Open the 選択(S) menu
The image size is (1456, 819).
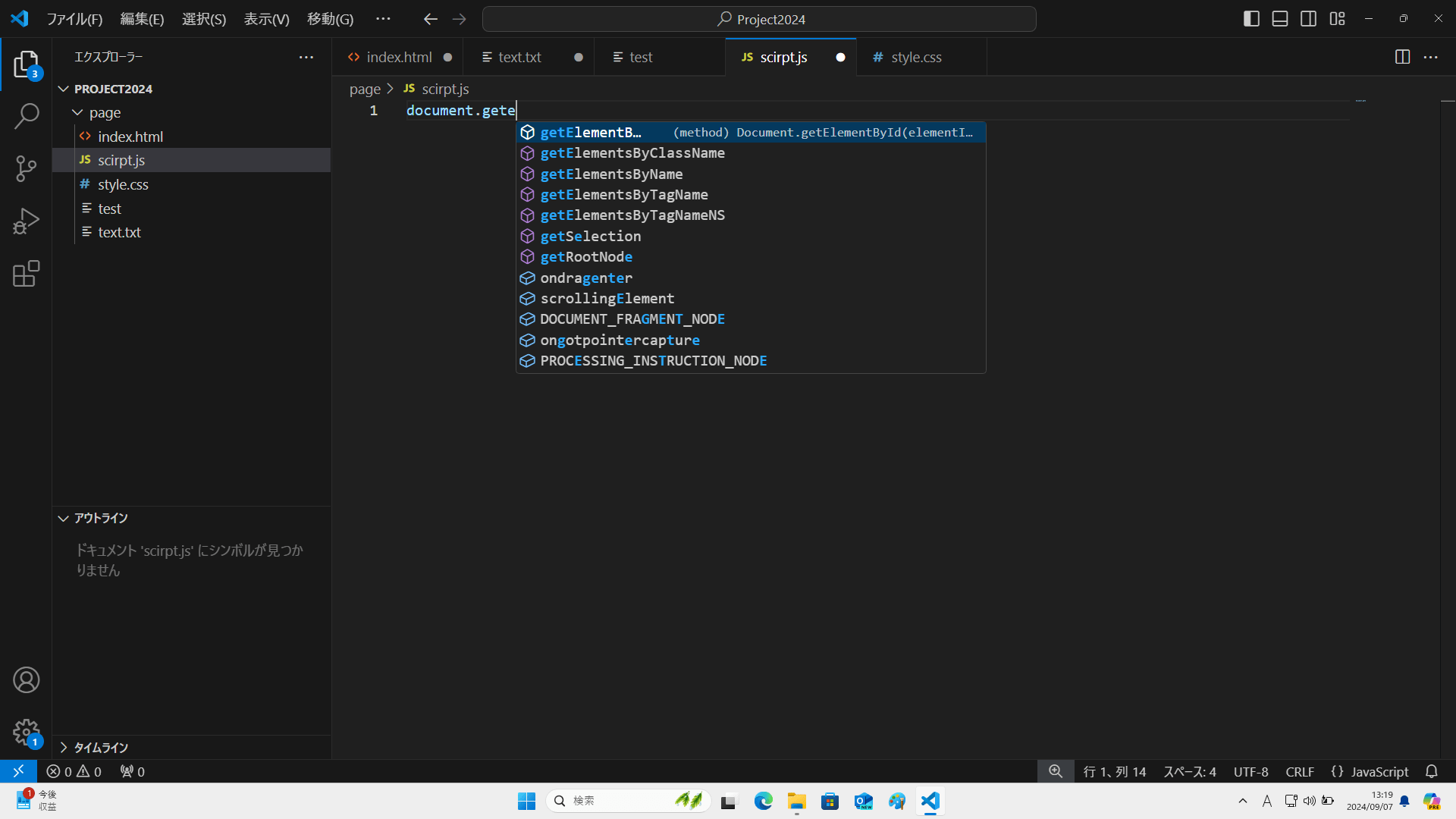tap(204, 19)
